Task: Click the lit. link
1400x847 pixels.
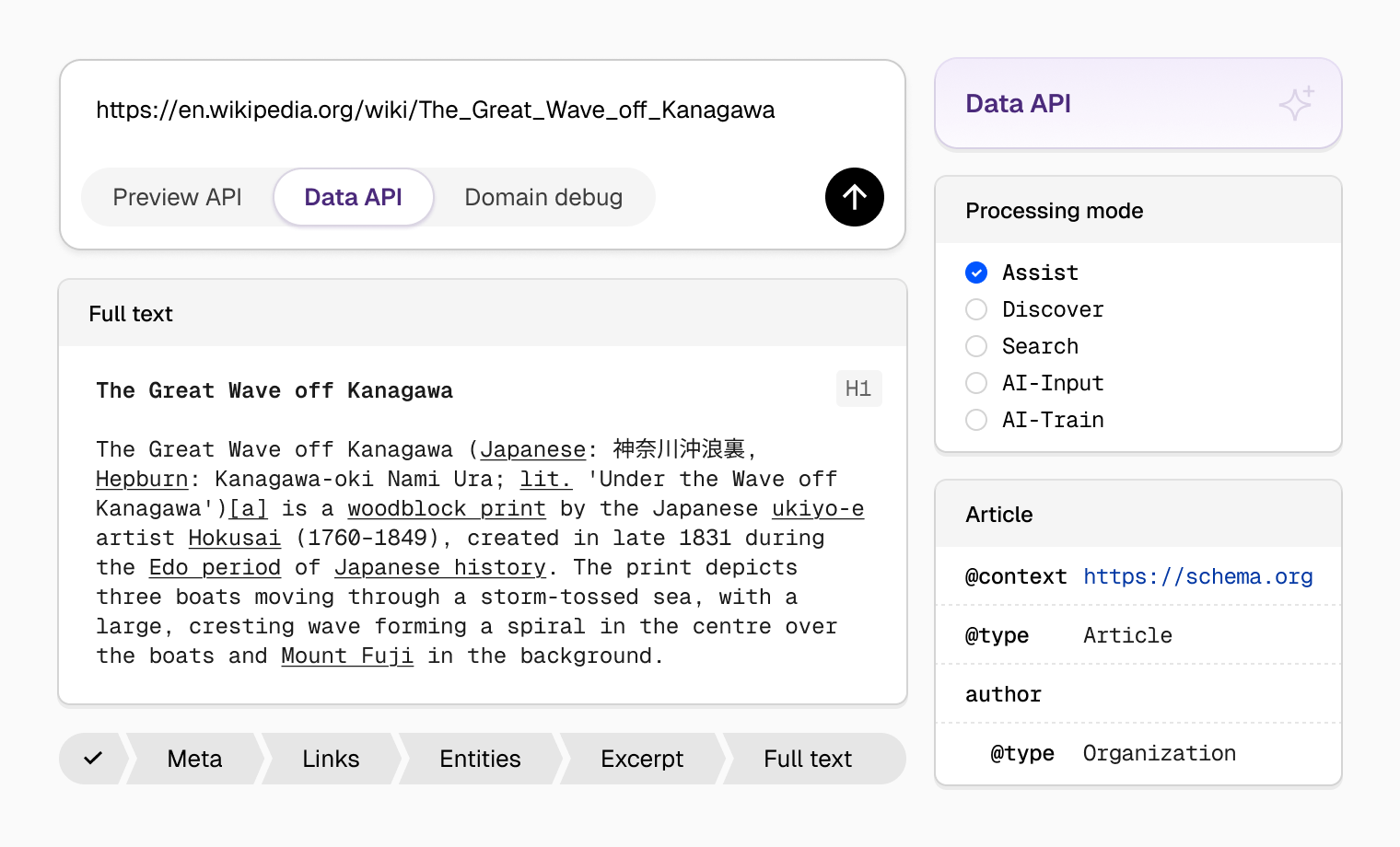Action: pos(546,479)
